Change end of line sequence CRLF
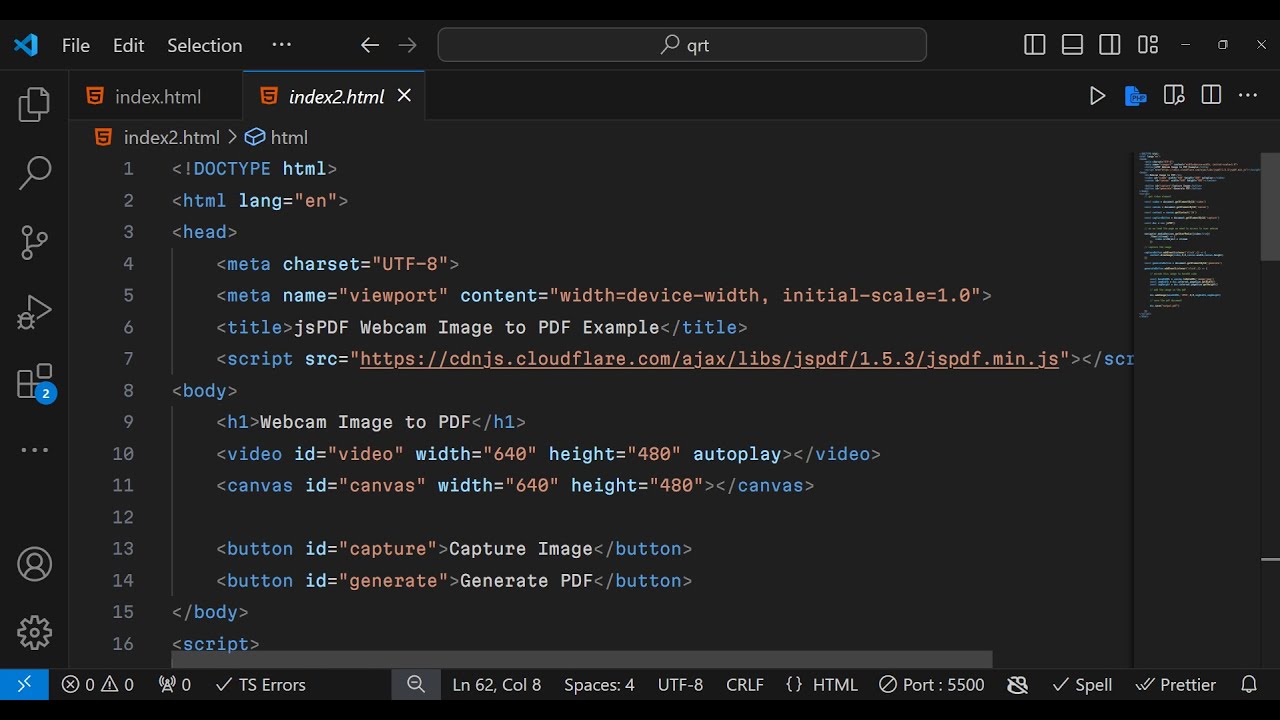Image resolution: width=1280 pixels, height=720 pixels. click(745, 685)
